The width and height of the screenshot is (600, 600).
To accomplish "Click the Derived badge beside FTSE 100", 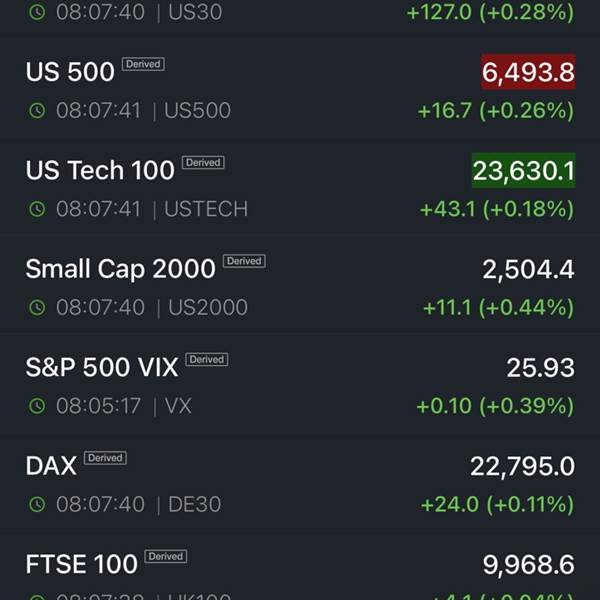I will (x=165, y=556).
